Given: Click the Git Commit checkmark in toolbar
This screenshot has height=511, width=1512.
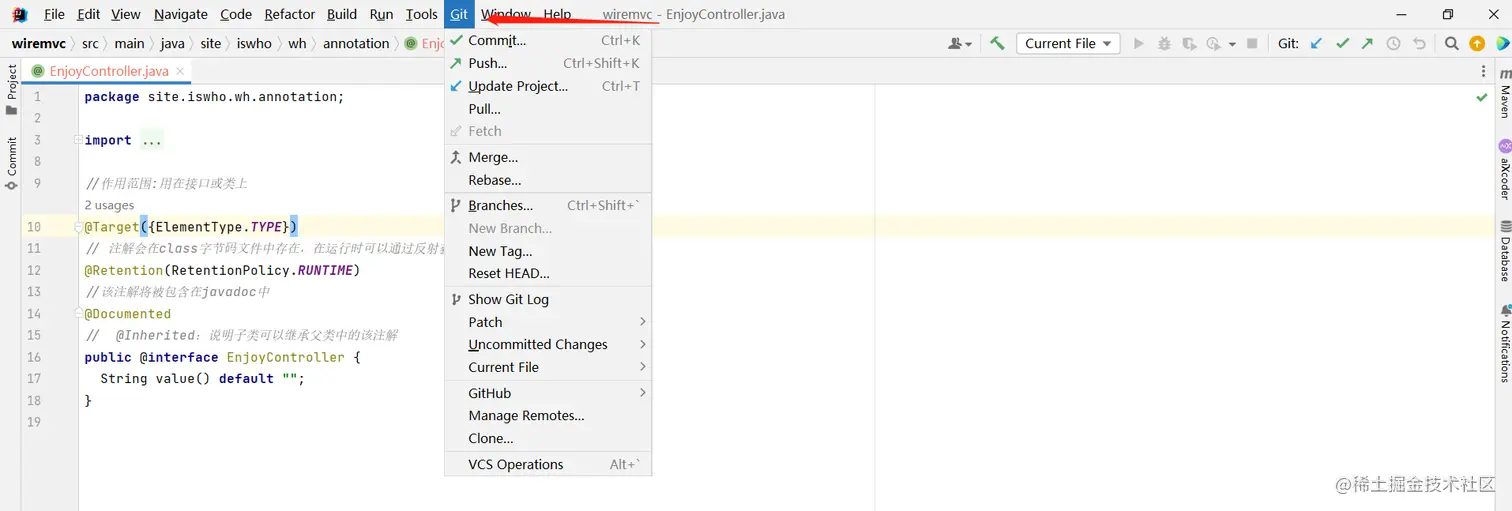Looking at the screenshot, I should [1342, 43].
